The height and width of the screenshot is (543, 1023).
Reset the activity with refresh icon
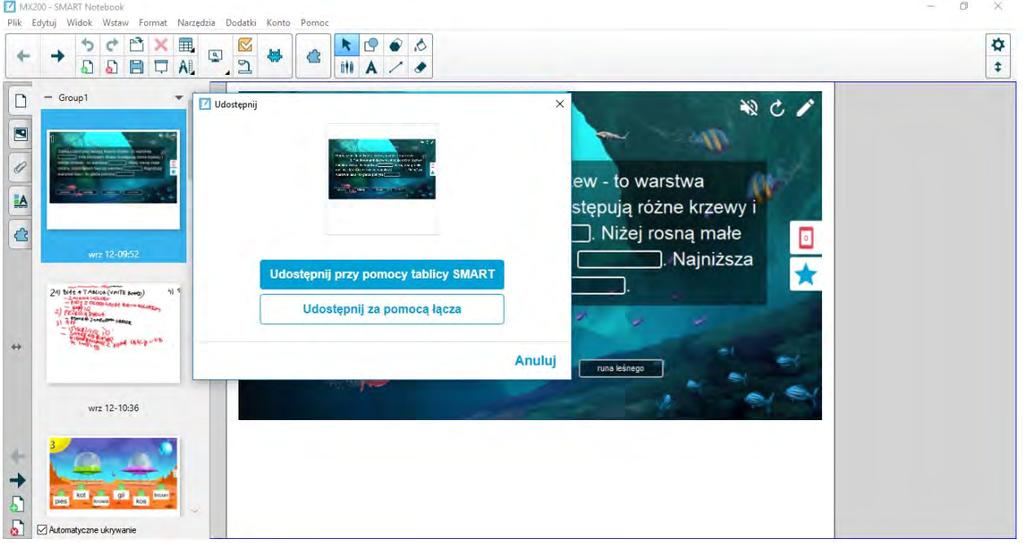click(776, 108)
